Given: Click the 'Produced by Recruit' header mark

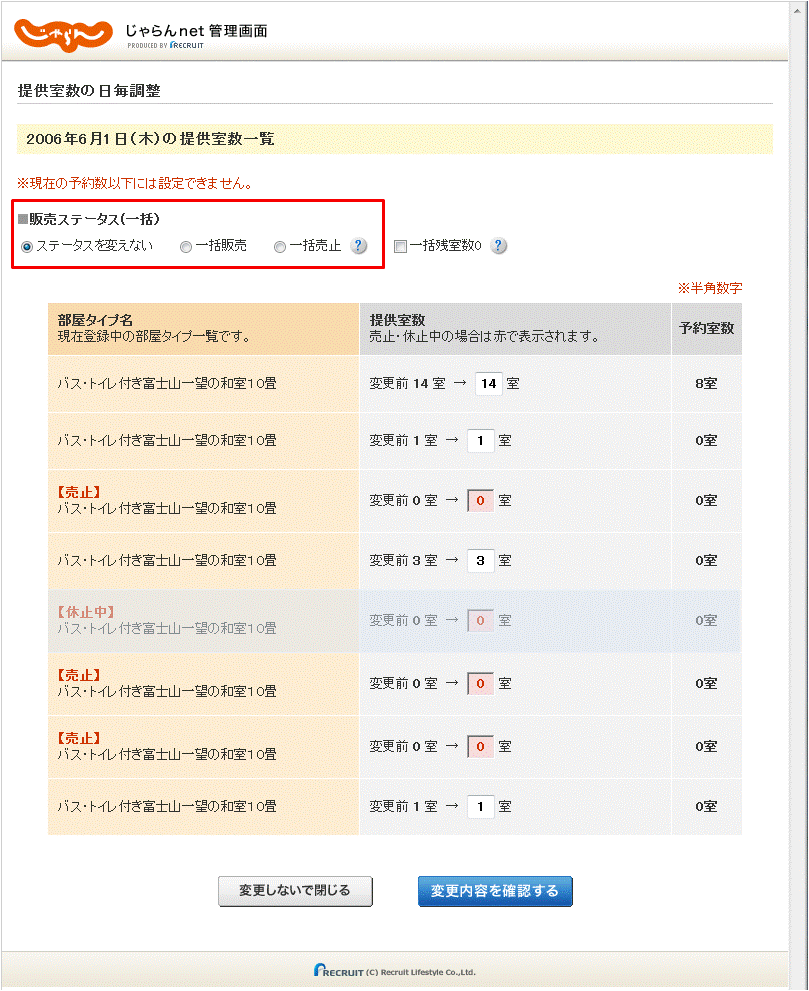Looking at the screenshot, I should 166,46.
